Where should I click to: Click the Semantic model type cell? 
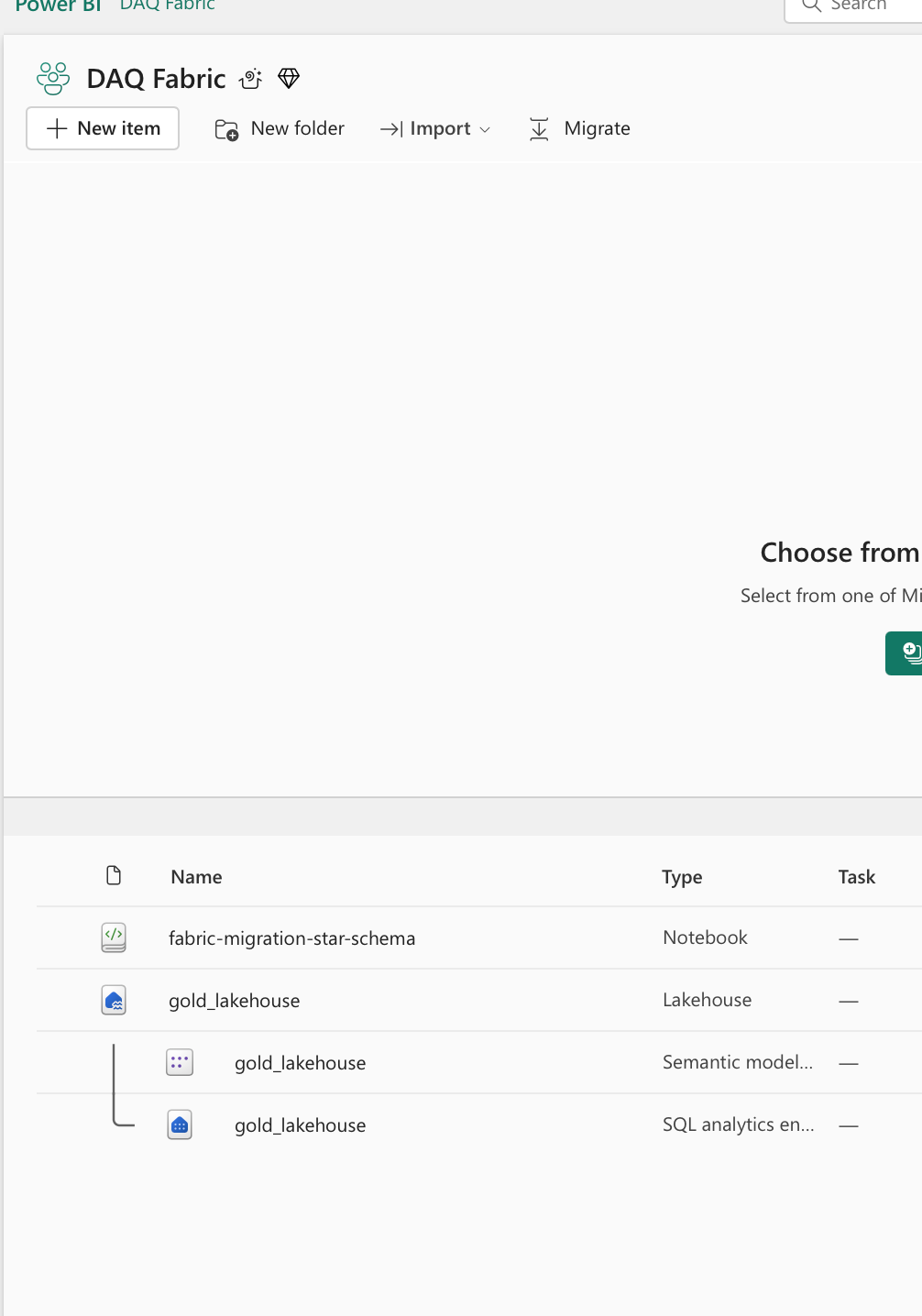tap(738, 1062)
